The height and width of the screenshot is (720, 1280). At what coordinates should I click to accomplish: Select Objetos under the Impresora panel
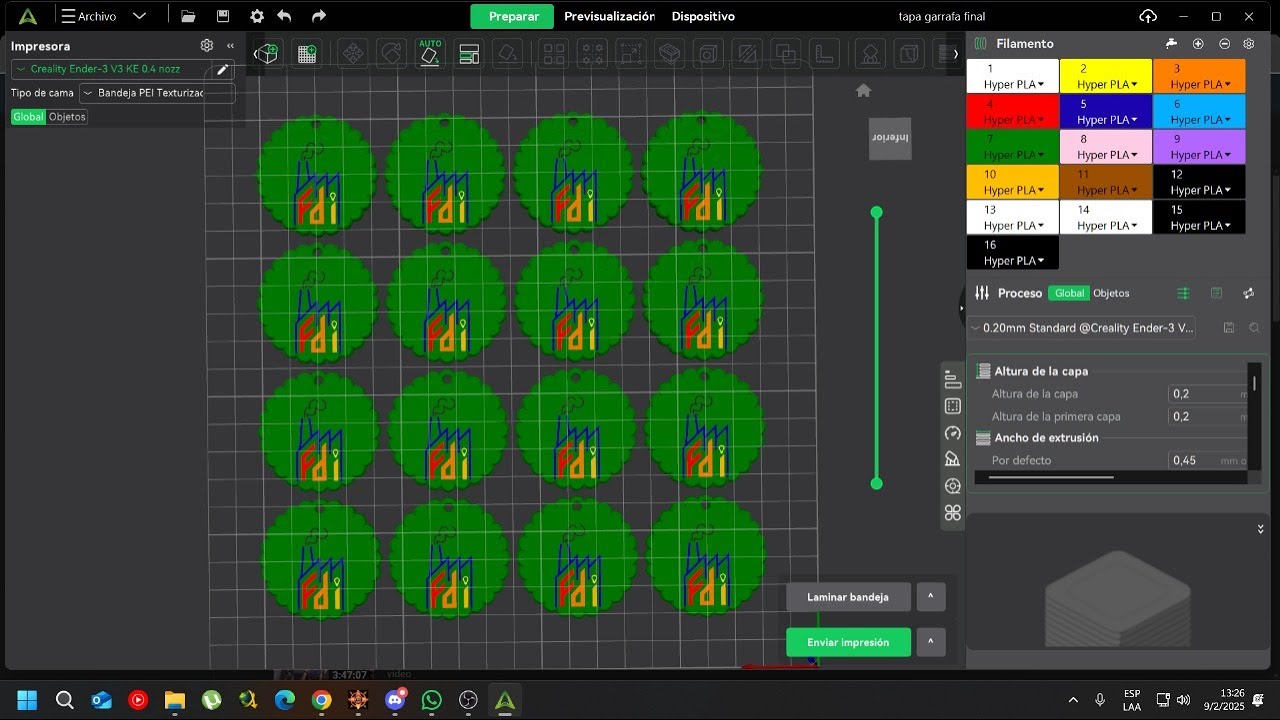click(x=67, y=117)
